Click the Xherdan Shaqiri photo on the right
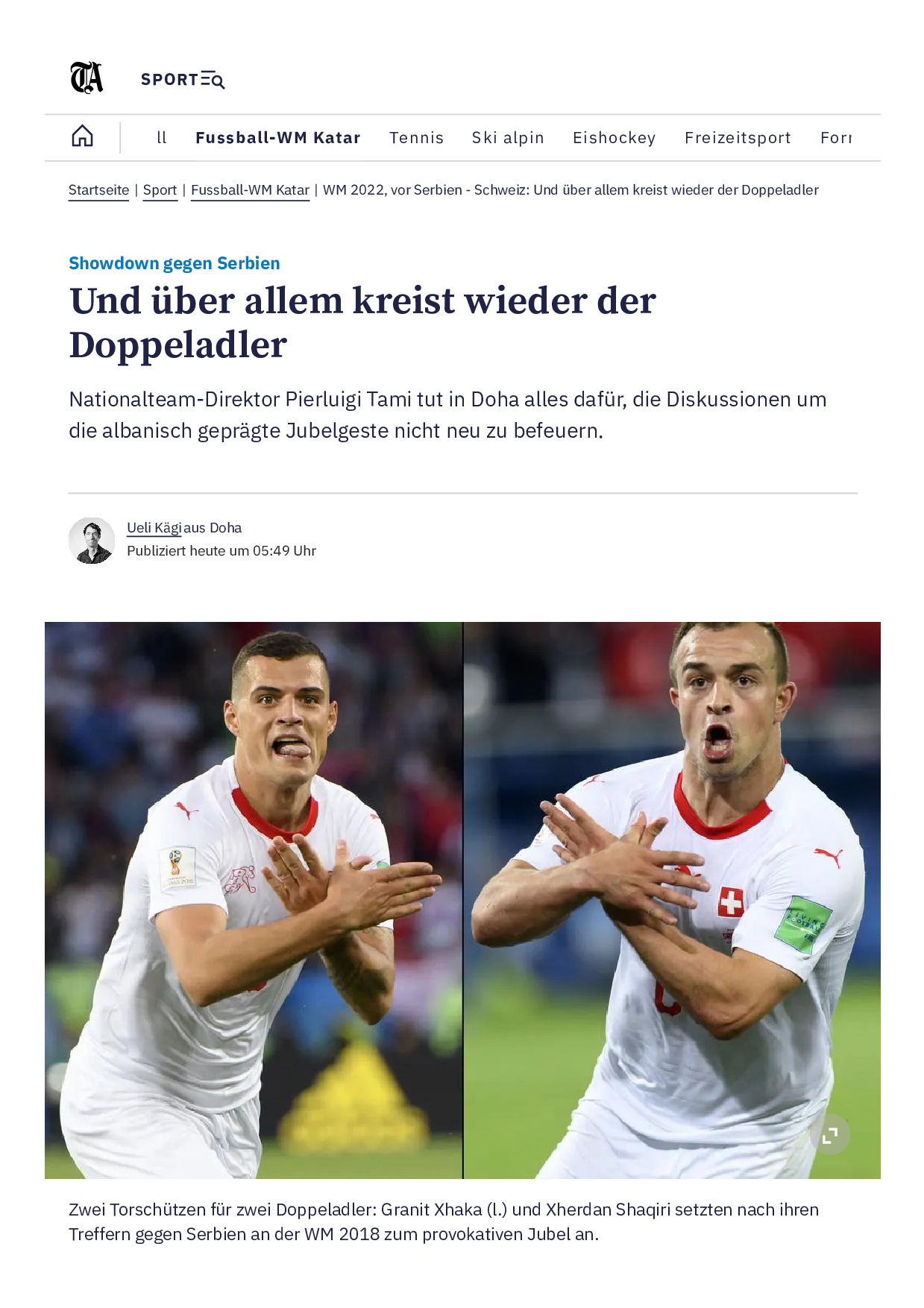Image resolution: width=924 pixels, height=1308 pixels. (673, 900)
